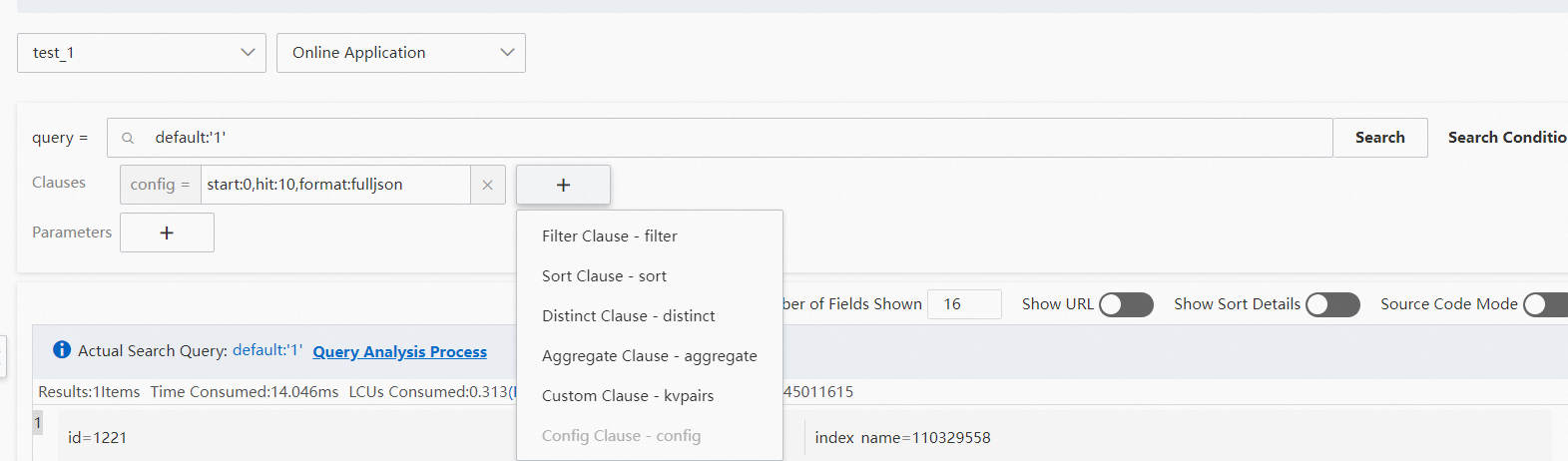The width and height of the screenshot is (1568, 461).
Task: Add a new parameter with plus button
Action: click(167, 232)
